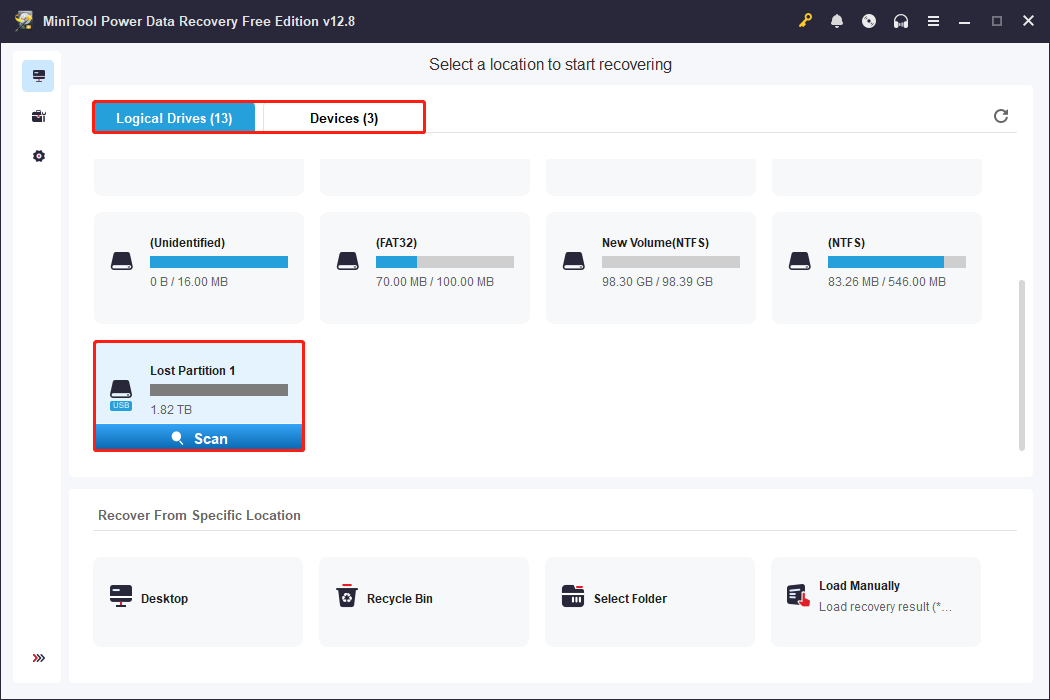Expand the sidebar with double-arrow icon

coord(38,658)
